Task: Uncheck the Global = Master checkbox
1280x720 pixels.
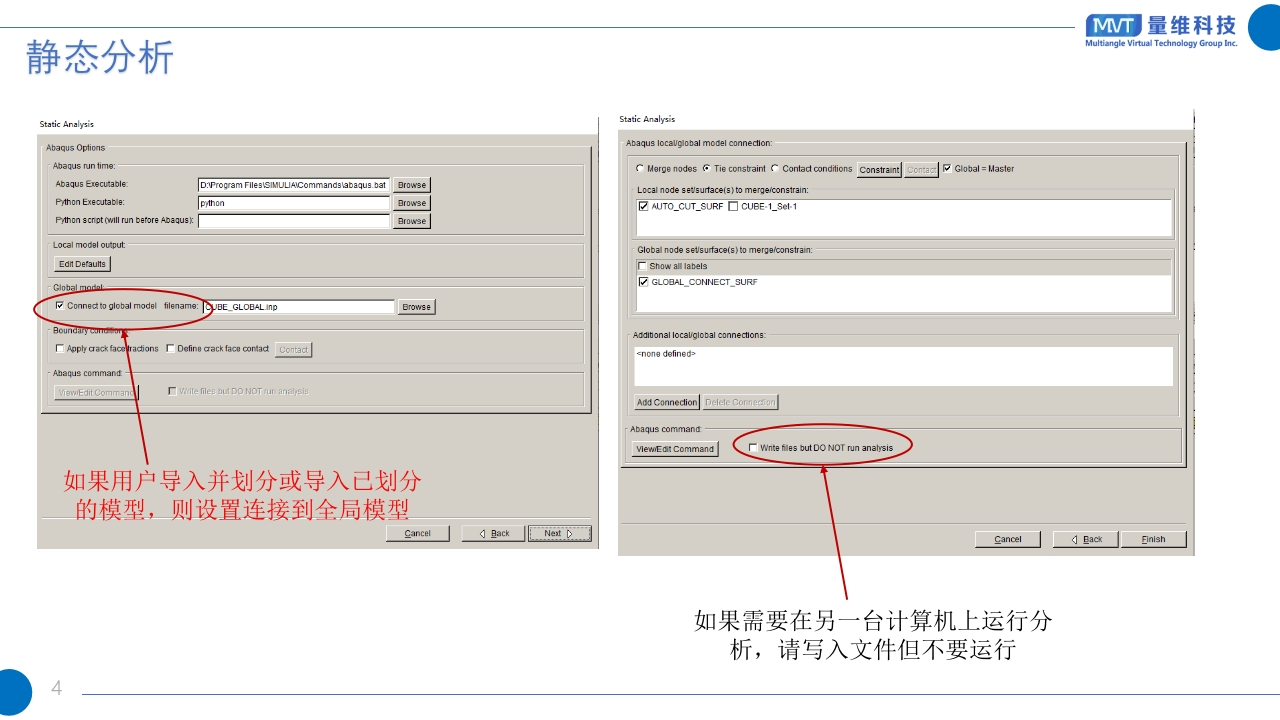Action: point(947,169)
